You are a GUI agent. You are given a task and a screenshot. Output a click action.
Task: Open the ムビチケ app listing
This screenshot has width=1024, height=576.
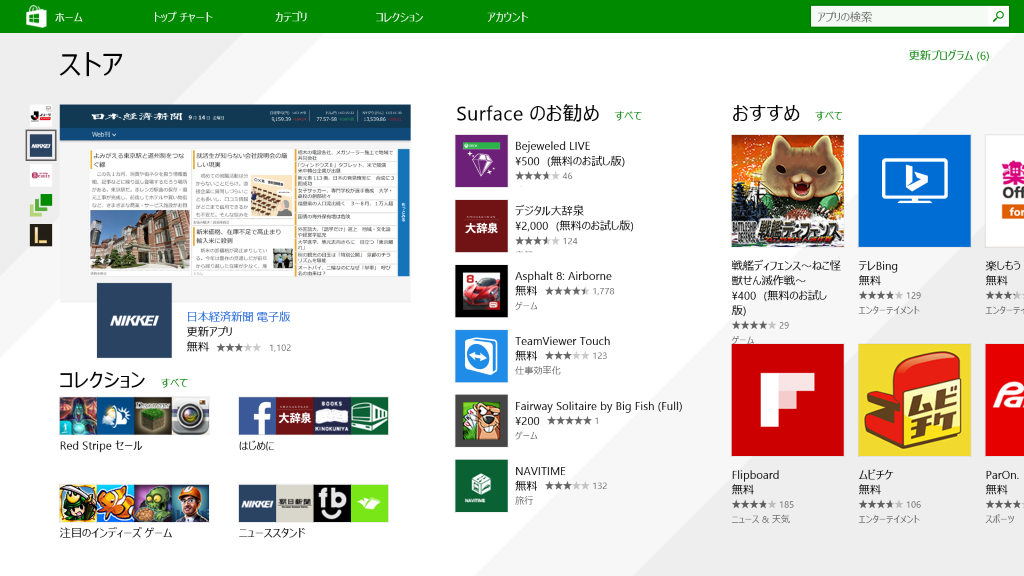point(914,400)
